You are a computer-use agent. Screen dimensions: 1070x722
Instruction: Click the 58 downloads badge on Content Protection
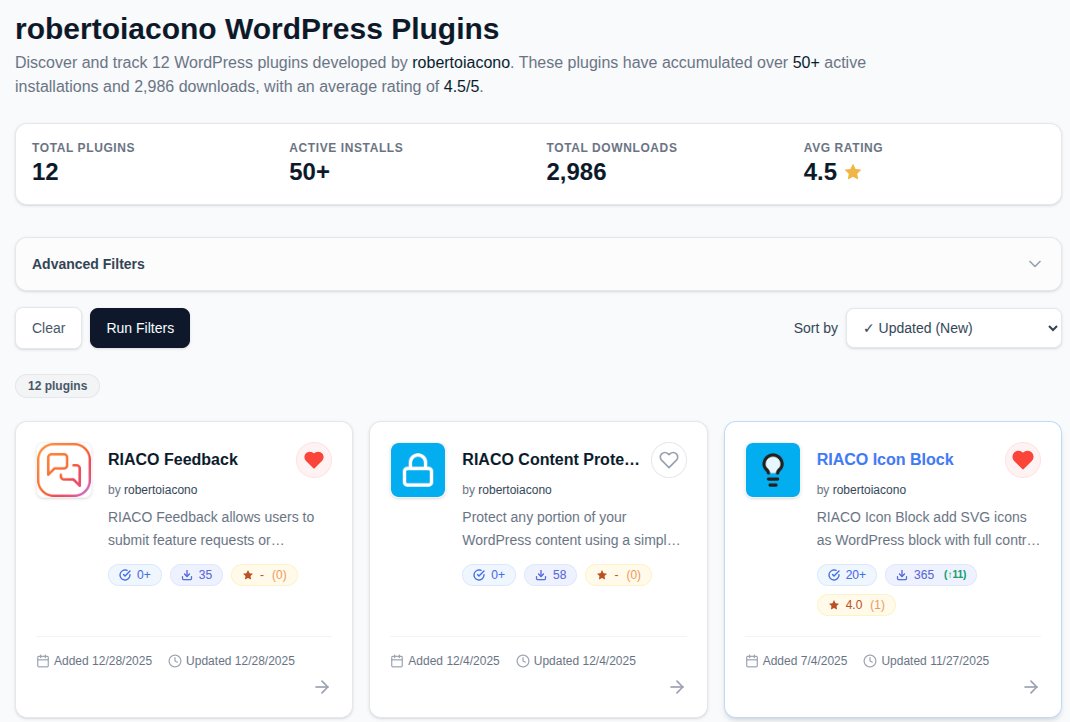pyautogui.click(x=551, y=575)
